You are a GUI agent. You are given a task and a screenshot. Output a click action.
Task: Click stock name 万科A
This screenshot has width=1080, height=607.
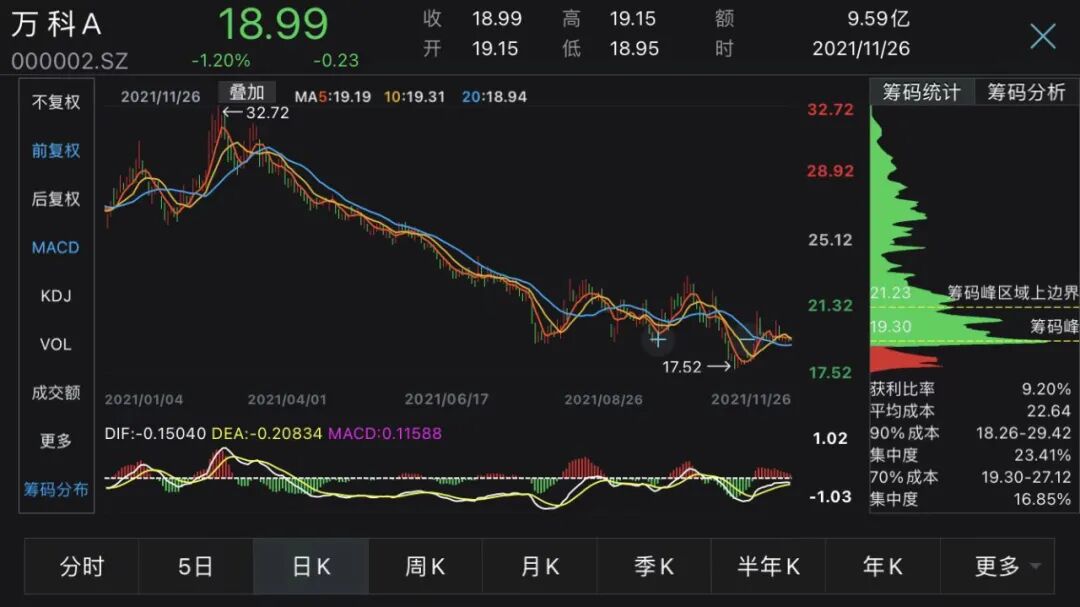pyautogui.click(x=56, y=25)
